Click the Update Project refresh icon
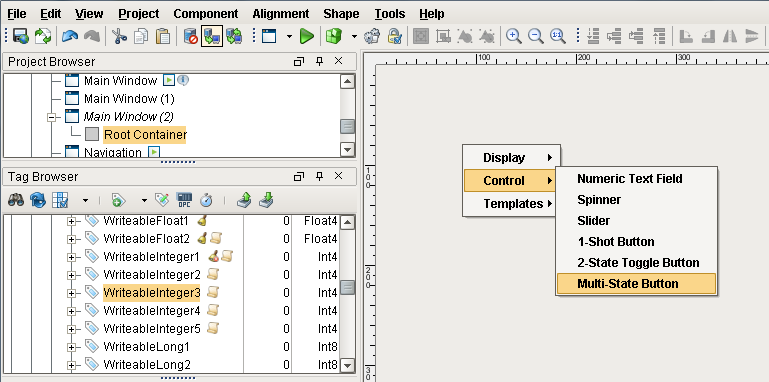Screen dimensions: 769x382 coord(43,36)
